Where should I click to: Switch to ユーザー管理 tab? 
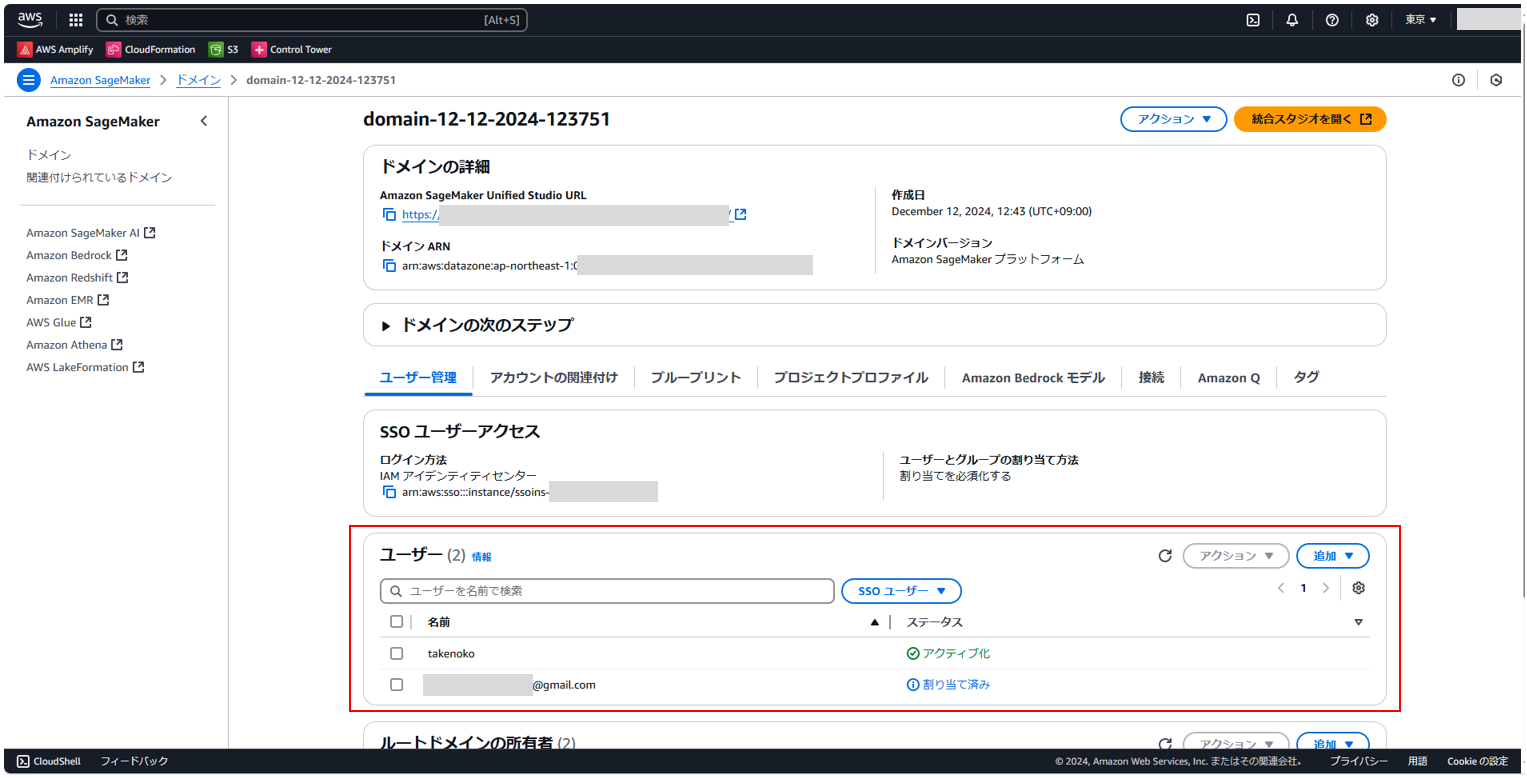[x=418, y=377]
